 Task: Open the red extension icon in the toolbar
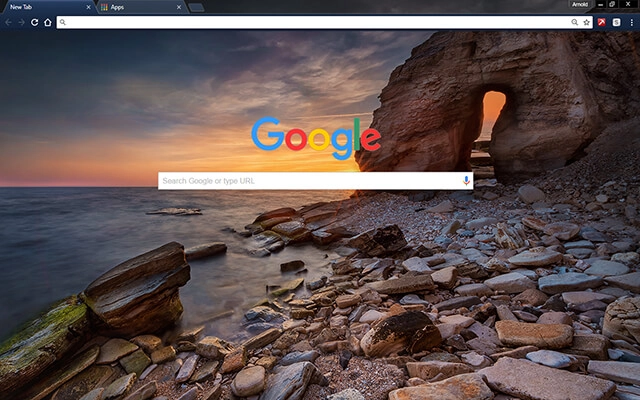pos(602,22)
